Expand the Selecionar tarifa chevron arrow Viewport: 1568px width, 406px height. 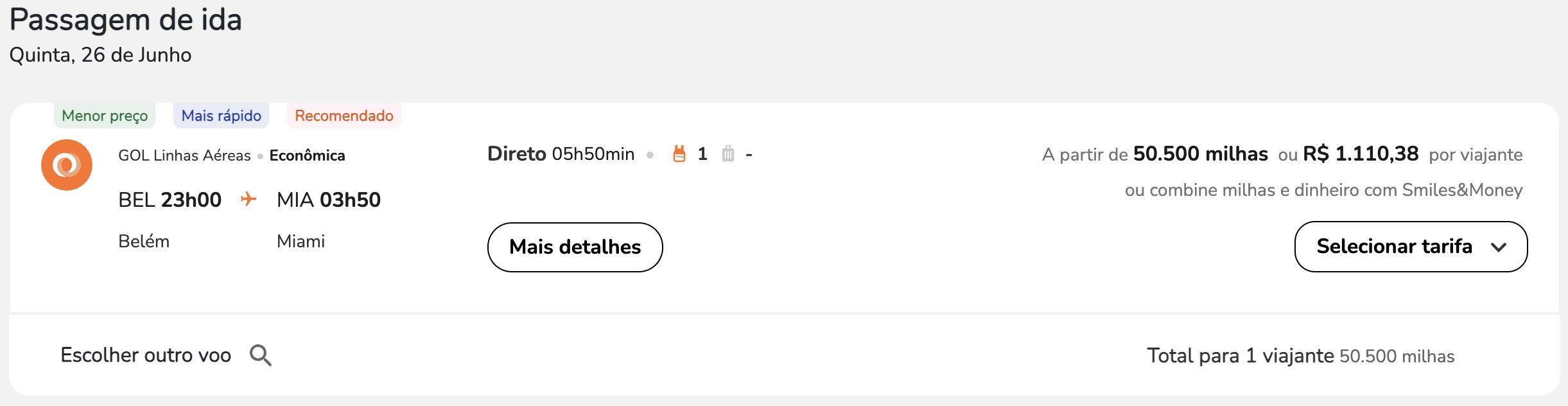pos(1499,247)
